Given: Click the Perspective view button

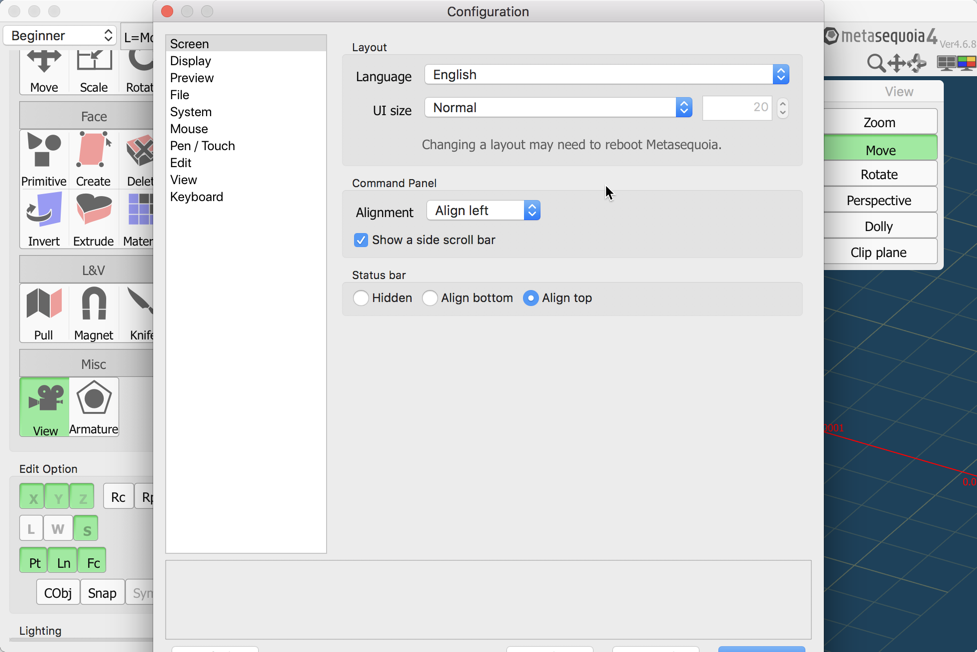Looking at the screenshot, I should click(x=880, y=199).
